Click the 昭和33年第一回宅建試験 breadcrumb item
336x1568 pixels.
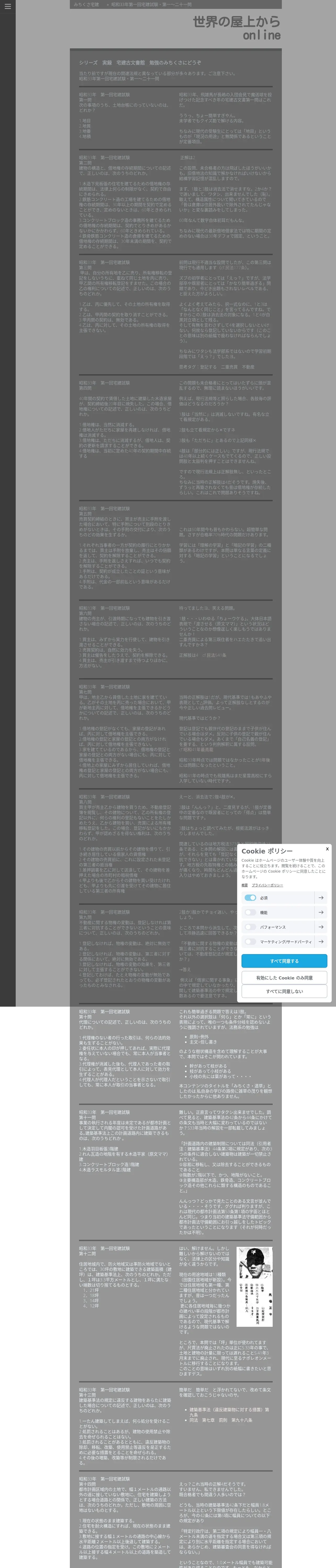[151, 4]
